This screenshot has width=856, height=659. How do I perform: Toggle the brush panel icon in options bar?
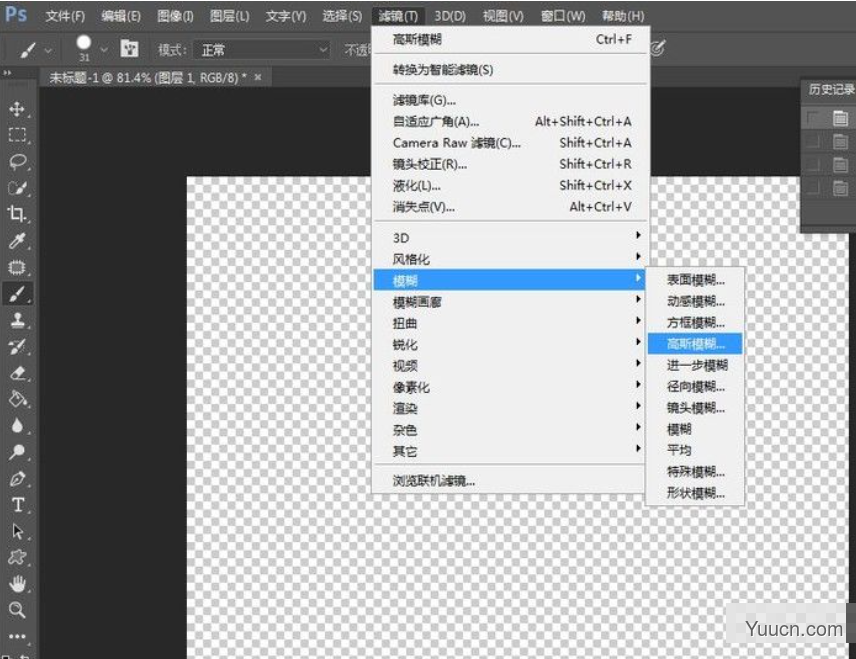click(x=128, y=47)
